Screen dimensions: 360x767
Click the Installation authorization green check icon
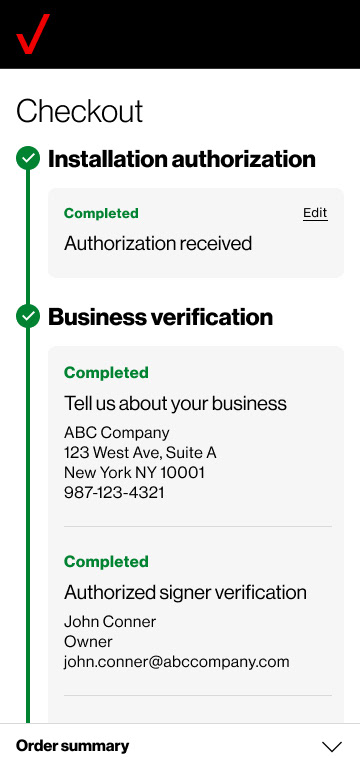(28, 158)
